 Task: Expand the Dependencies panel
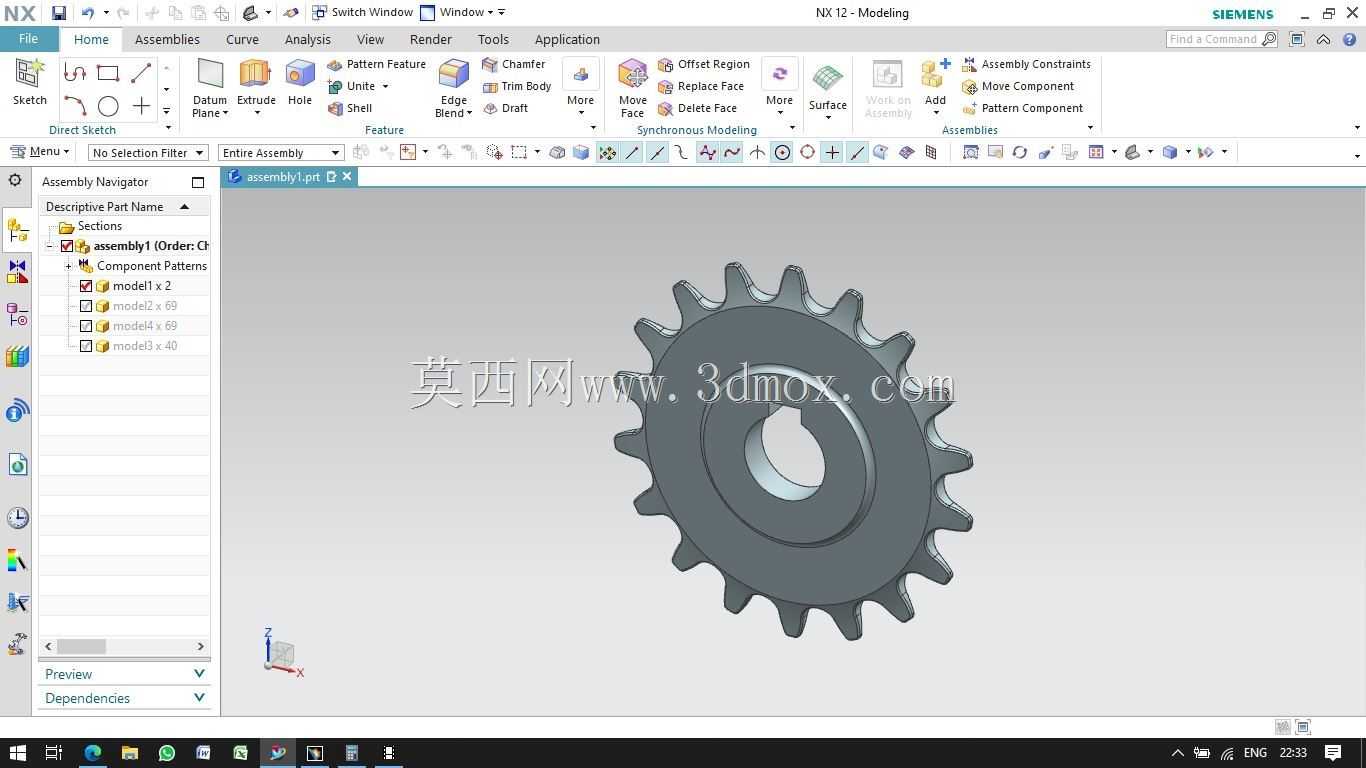(125, 698)
